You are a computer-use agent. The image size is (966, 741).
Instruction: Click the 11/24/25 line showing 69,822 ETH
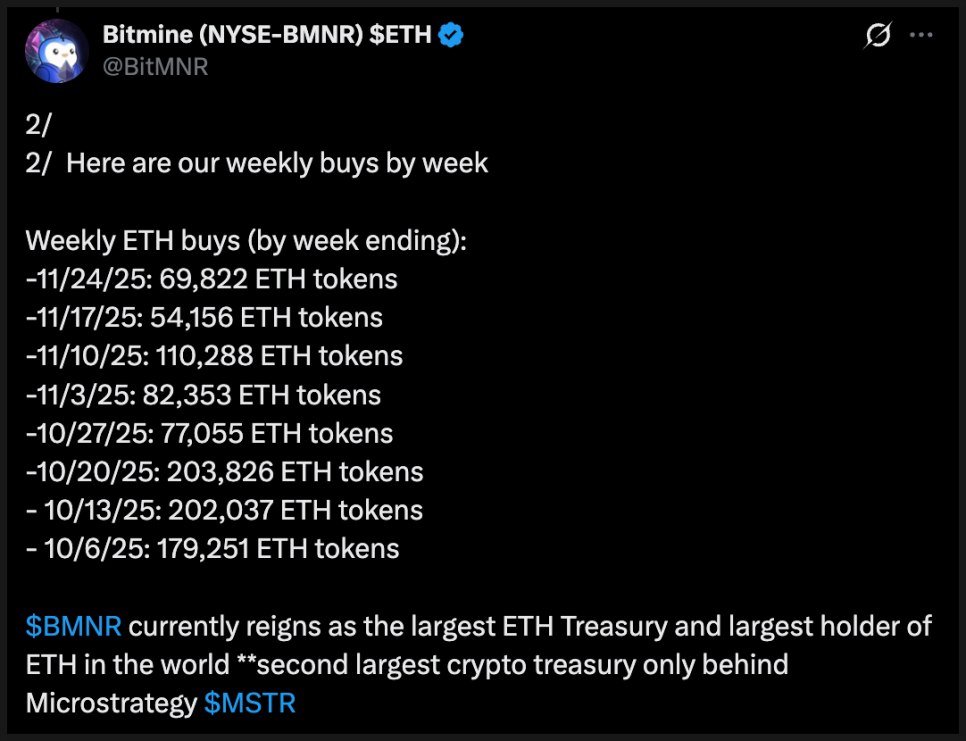coord(212,279)
